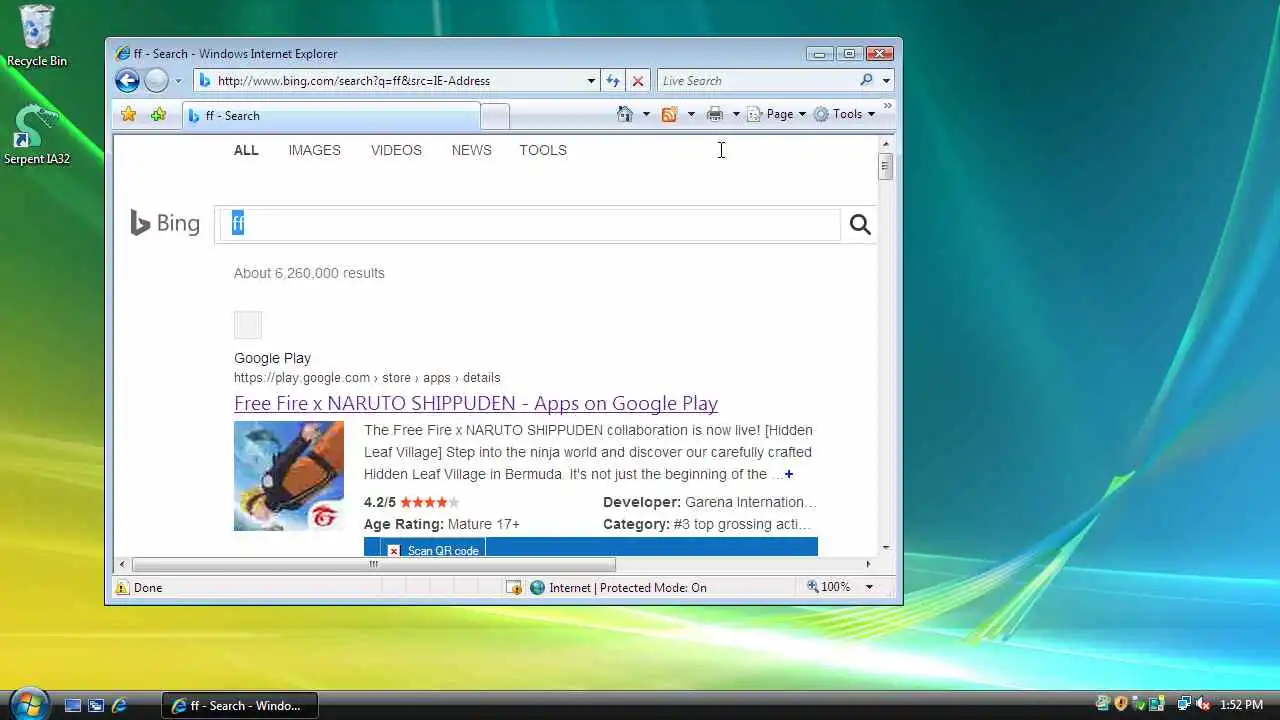Go back with the IE Back arrow

(127, 81)
